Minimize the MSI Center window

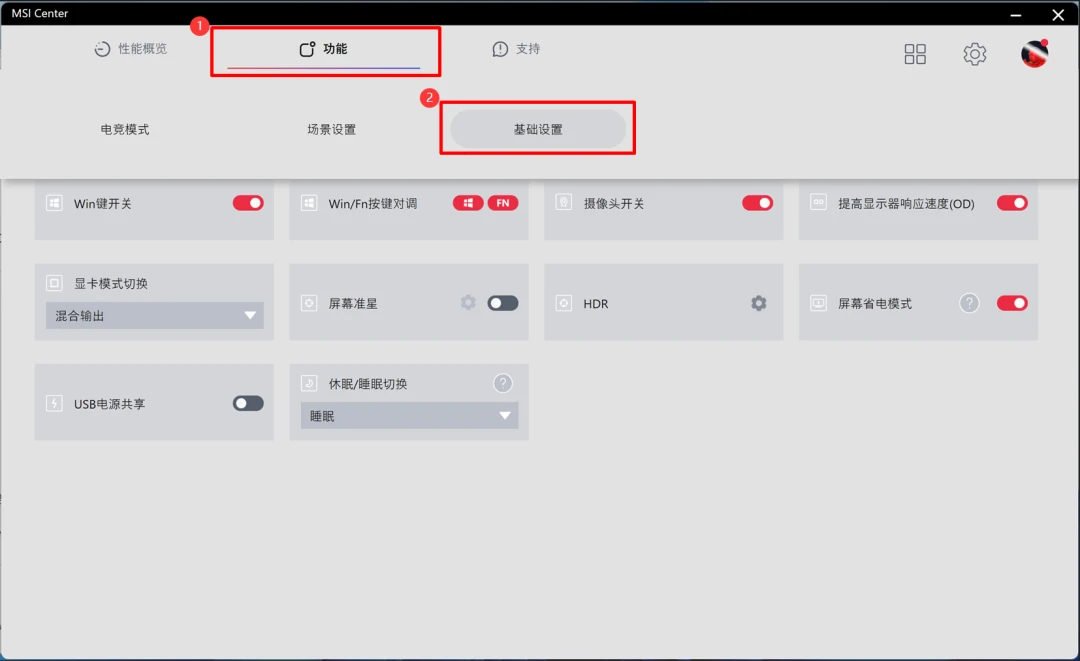coord(1016,14)
